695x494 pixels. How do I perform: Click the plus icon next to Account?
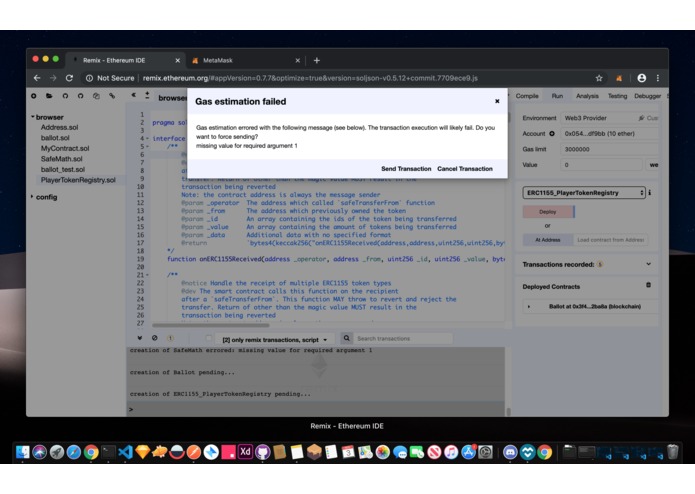(x=552, y=133)
